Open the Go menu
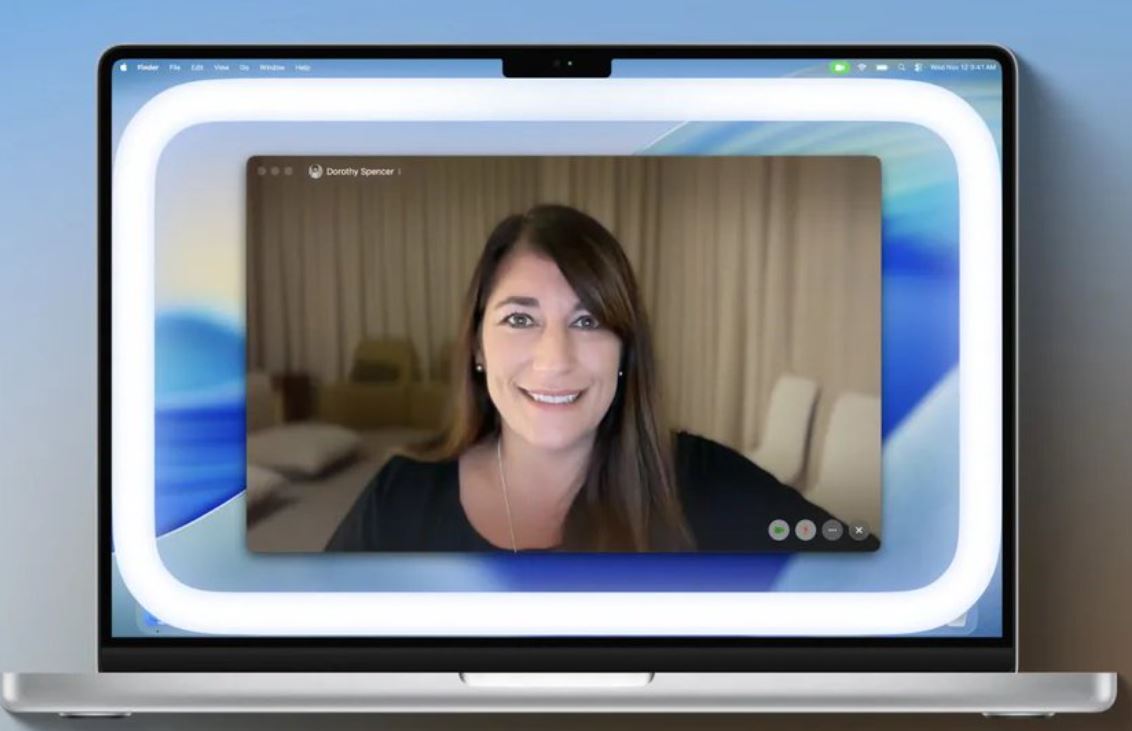The height and width of the screenshot is (731, 1132). (x=244, y=67)
